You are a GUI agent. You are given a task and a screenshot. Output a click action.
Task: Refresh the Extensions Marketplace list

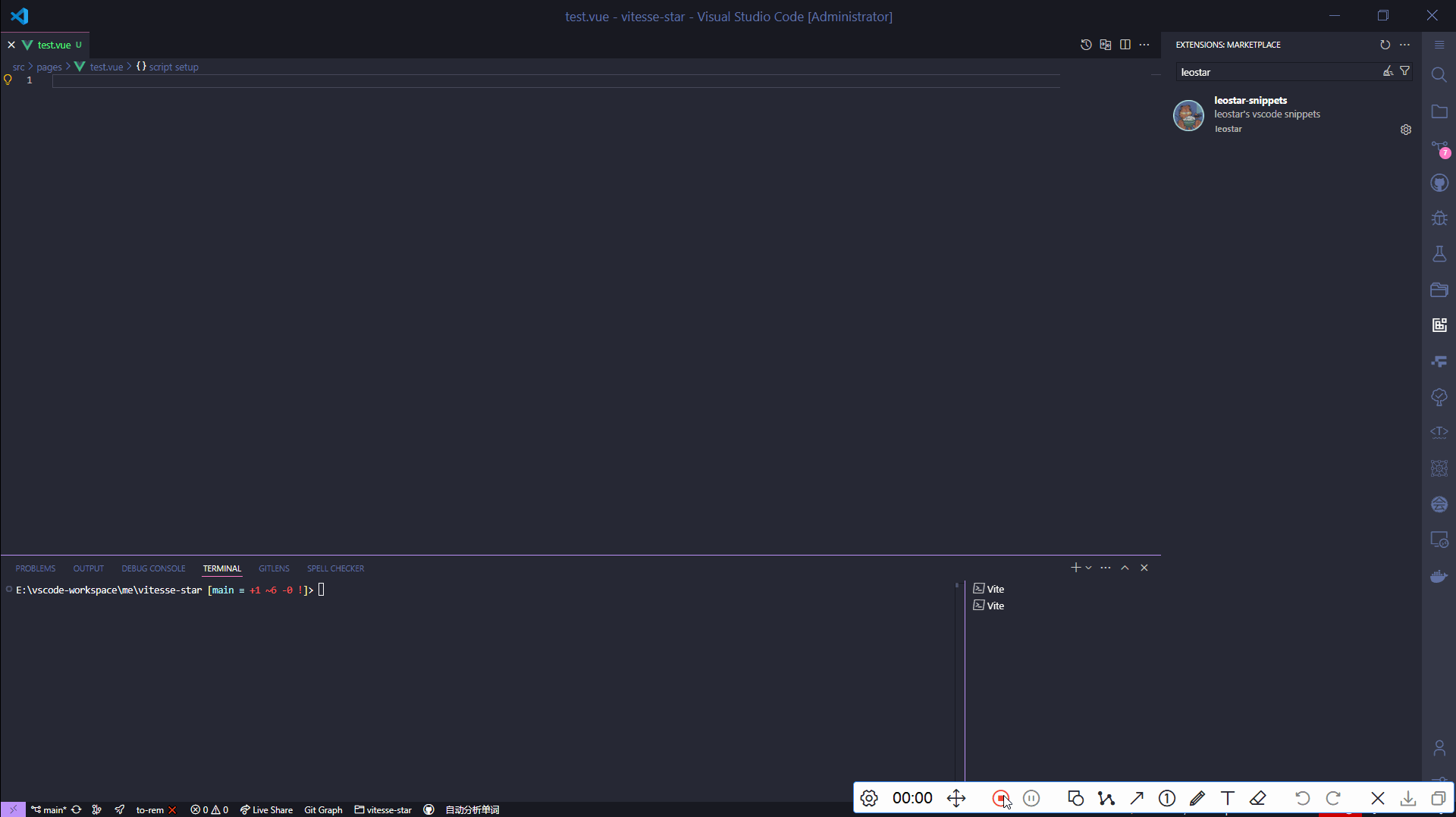(1385, 45)
